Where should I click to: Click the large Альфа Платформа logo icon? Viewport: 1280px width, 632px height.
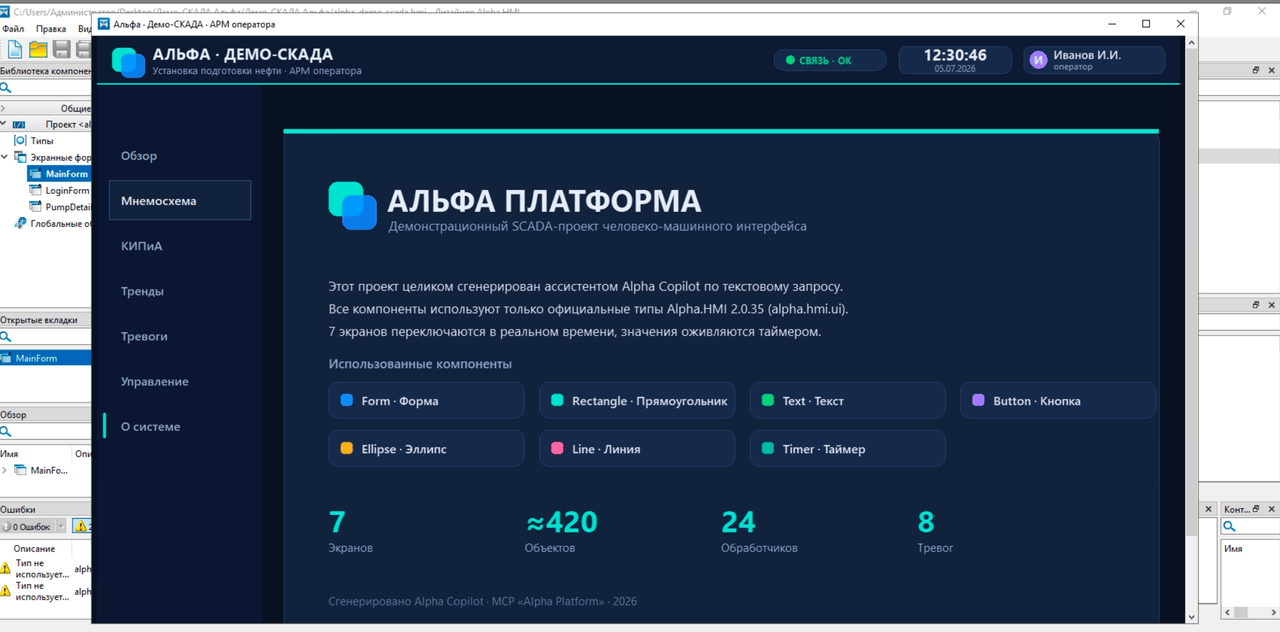352,205
